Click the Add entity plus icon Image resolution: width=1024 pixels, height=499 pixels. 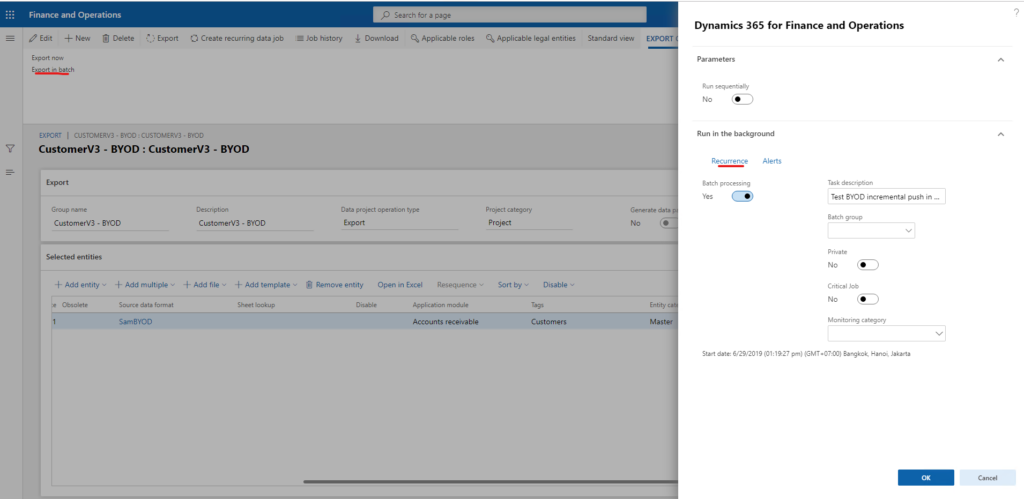(x=58, y=285)
